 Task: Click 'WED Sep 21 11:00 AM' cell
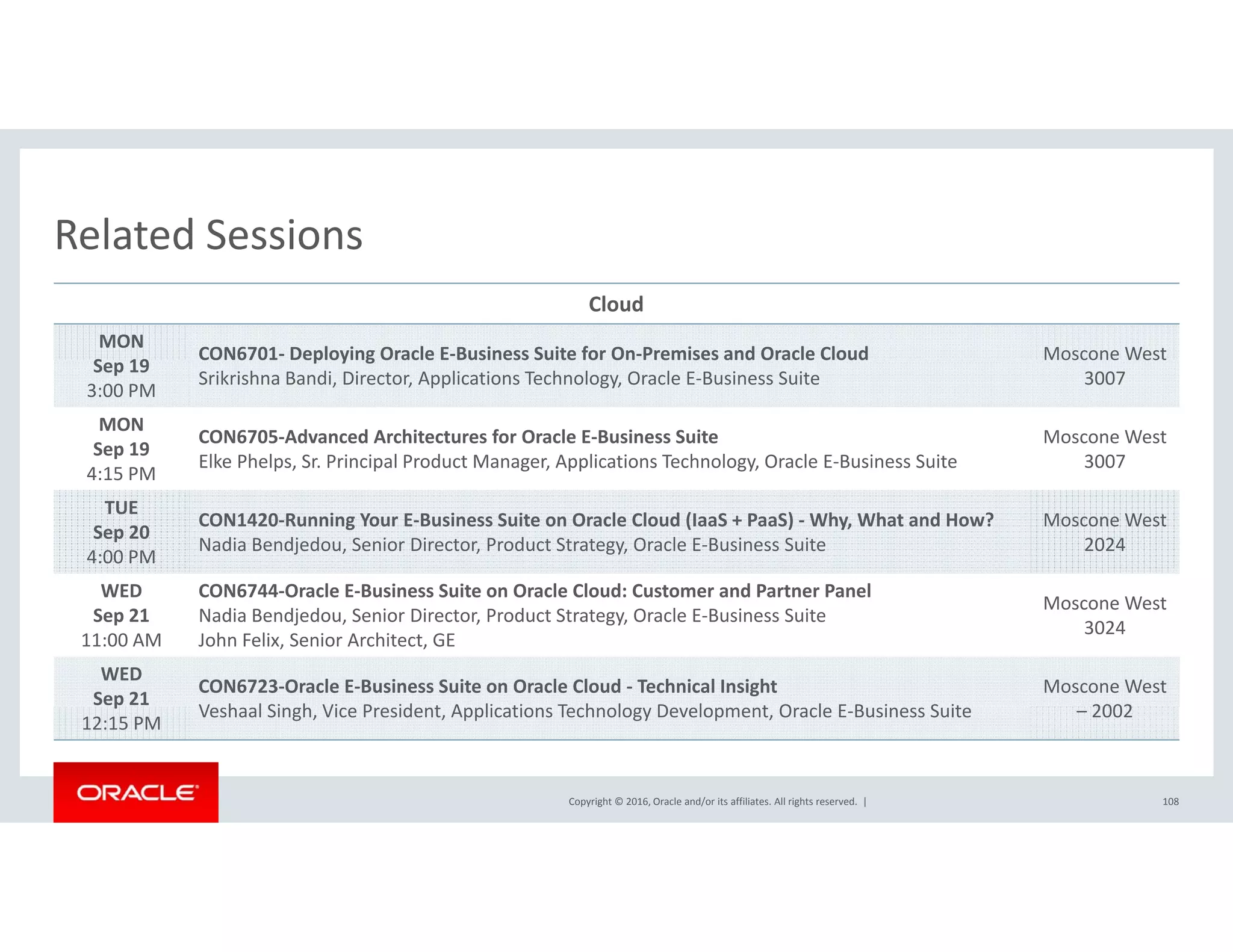(x=122, y=616)
